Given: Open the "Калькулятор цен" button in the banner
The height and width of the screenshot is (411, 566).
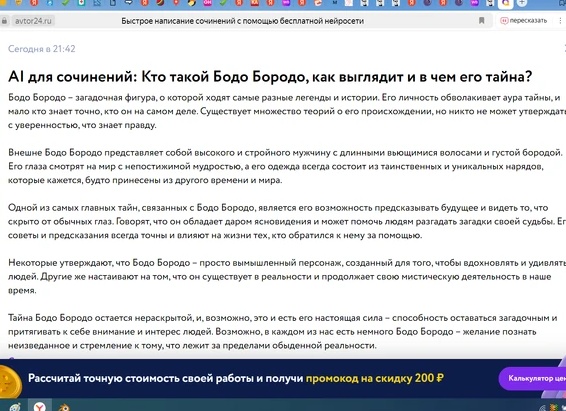Looking at the screenshot, I should pos(532,378).
